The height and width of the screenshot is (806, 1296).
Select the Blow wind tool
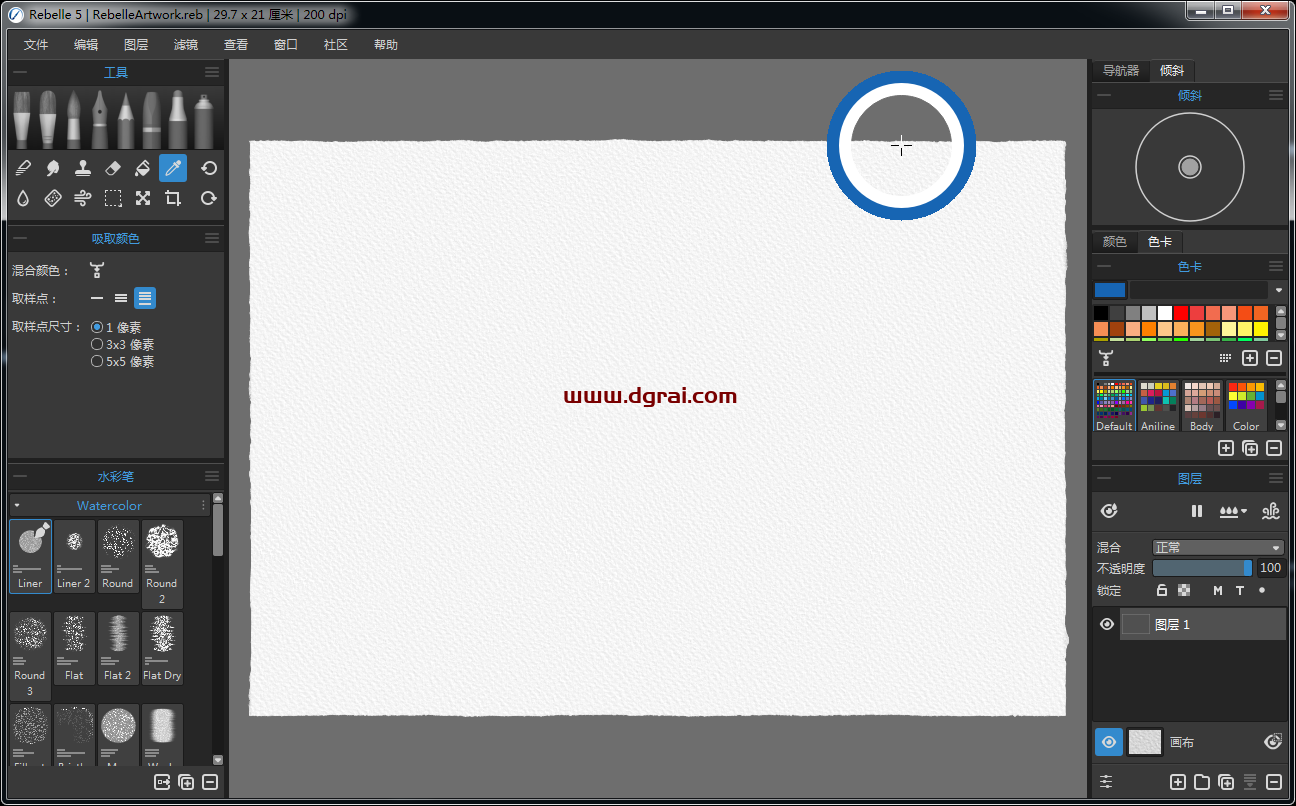(x=83, y=198)
